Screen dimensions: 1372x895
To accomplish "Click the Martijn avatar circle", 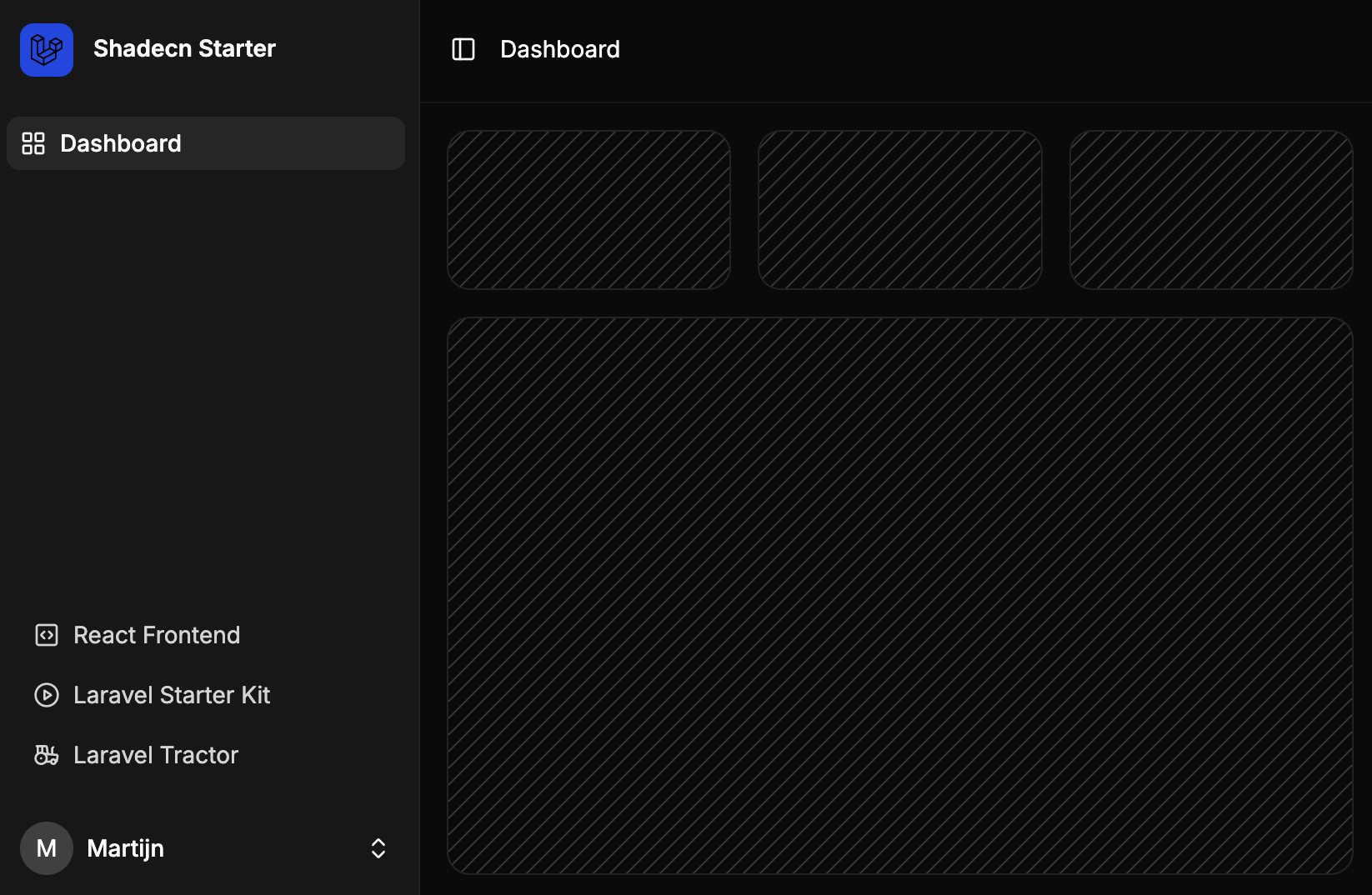I will click(x=46, y=847).
